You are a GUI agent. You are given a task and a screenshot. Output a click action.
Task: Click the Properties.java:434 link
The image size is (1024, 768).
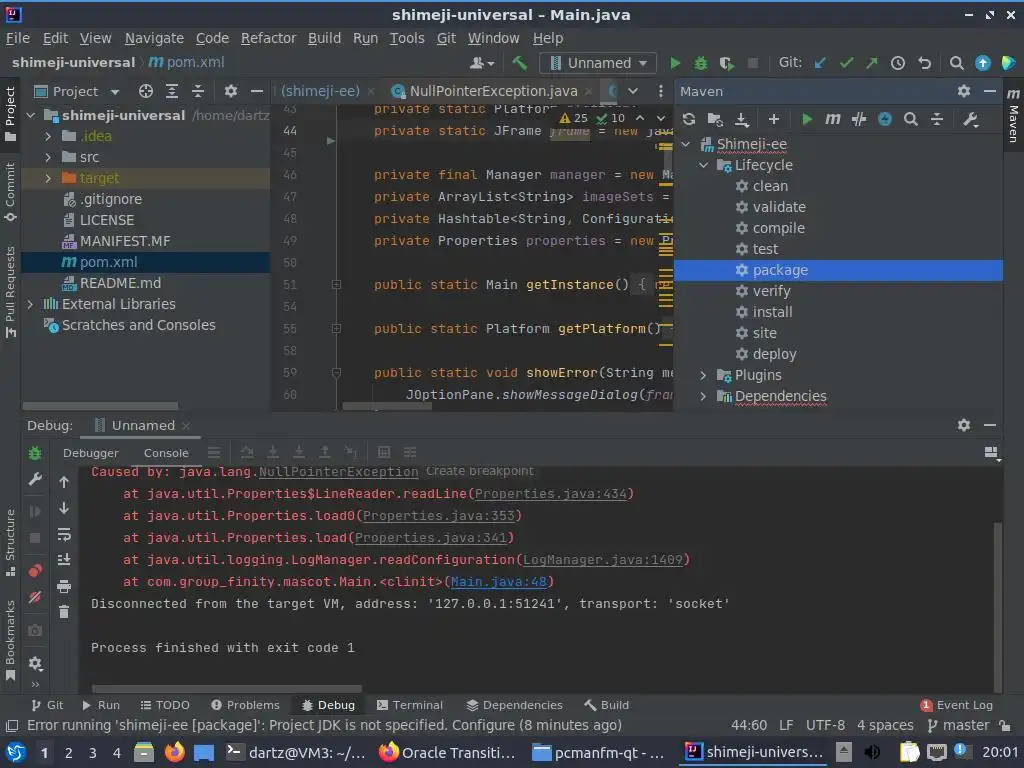pos(551,494)
